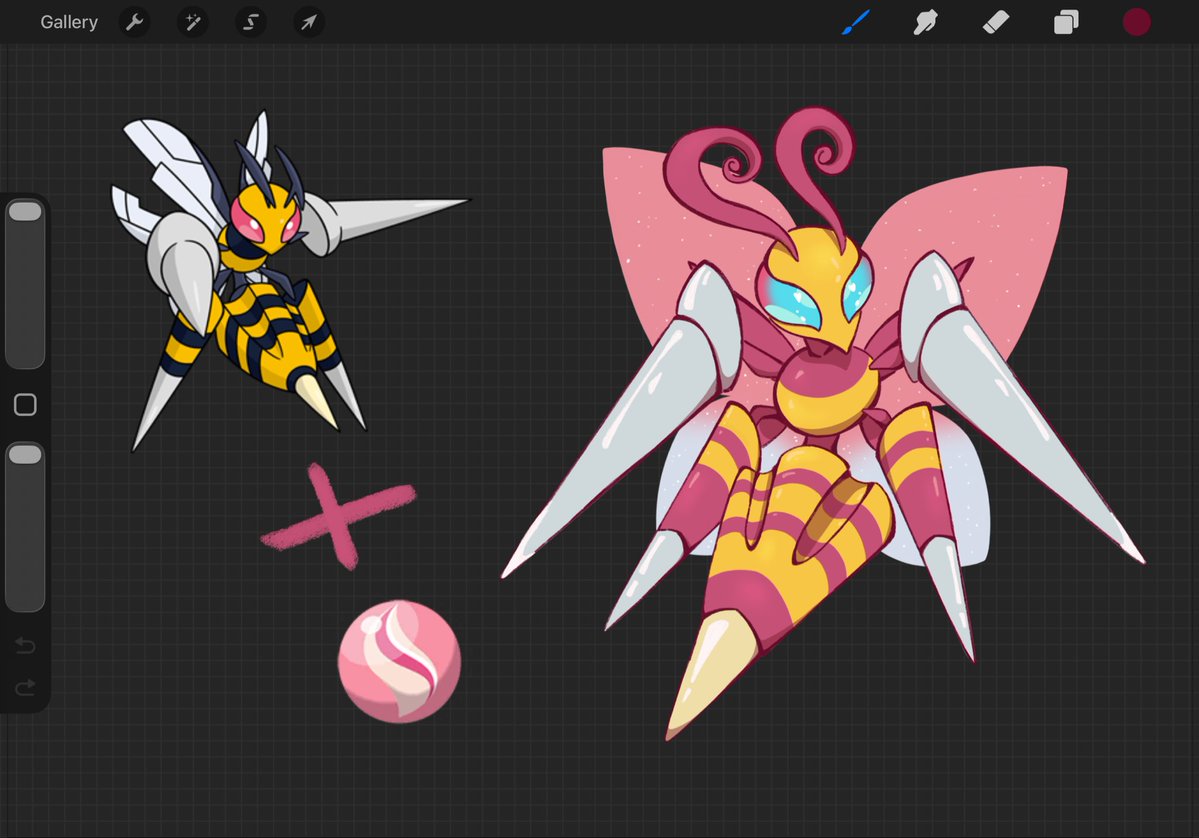Open the active color picker swatch
Viewport: 1199px width, 838px height.
(x=1136, y=22)
